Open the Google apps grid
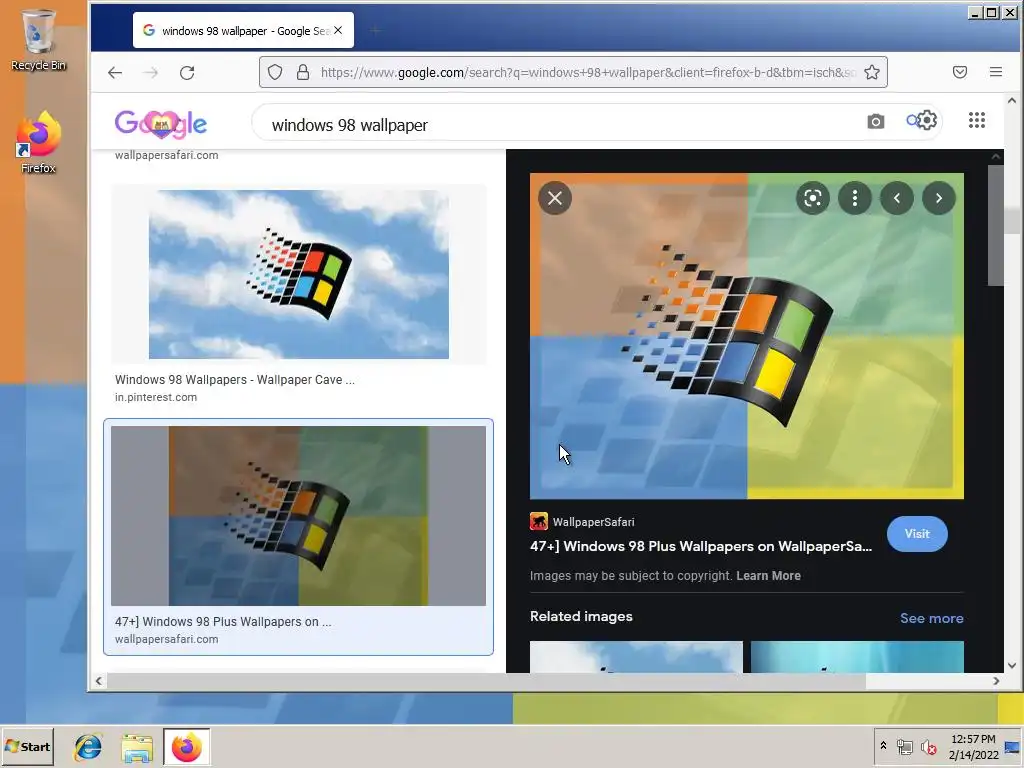1024x768 pixels. (976, 120)
